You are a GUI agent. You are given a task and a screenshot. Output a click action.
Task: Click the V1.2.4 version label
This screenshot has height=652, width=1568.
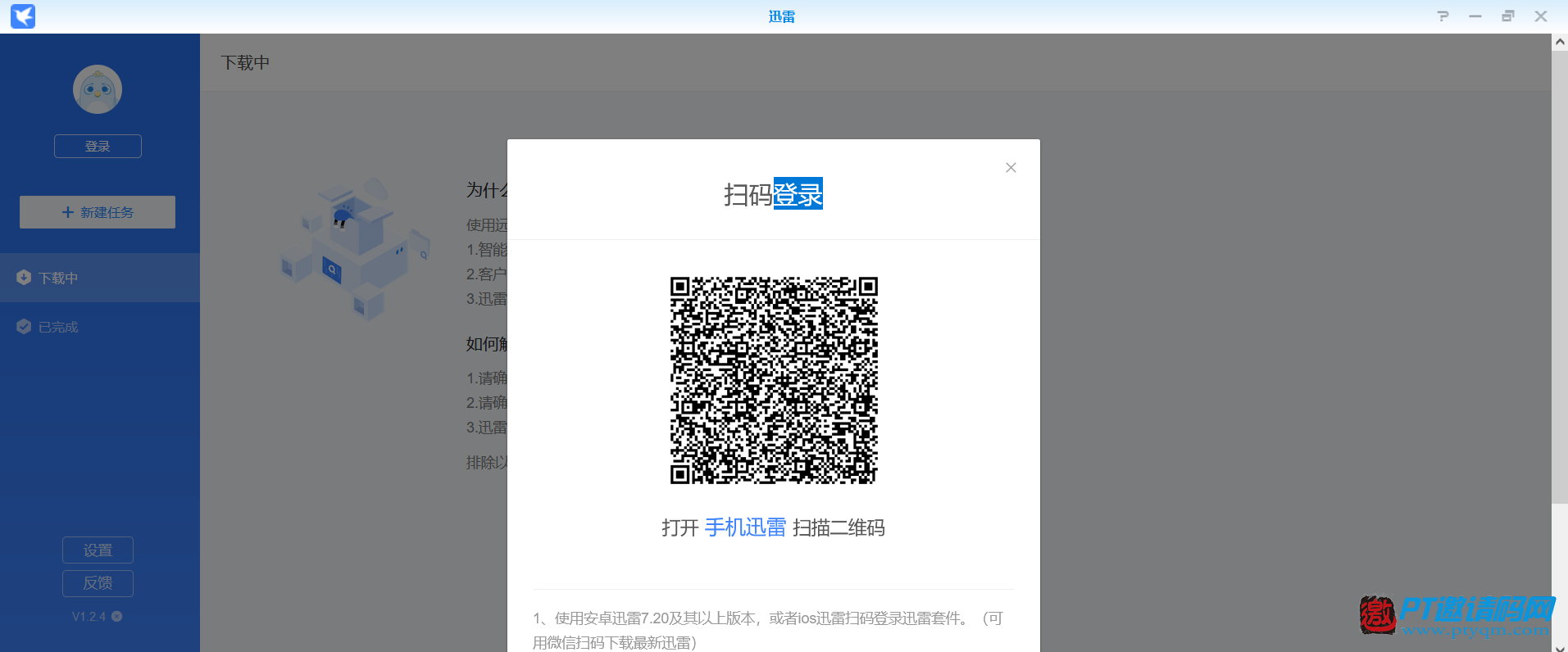coord(89,616)
